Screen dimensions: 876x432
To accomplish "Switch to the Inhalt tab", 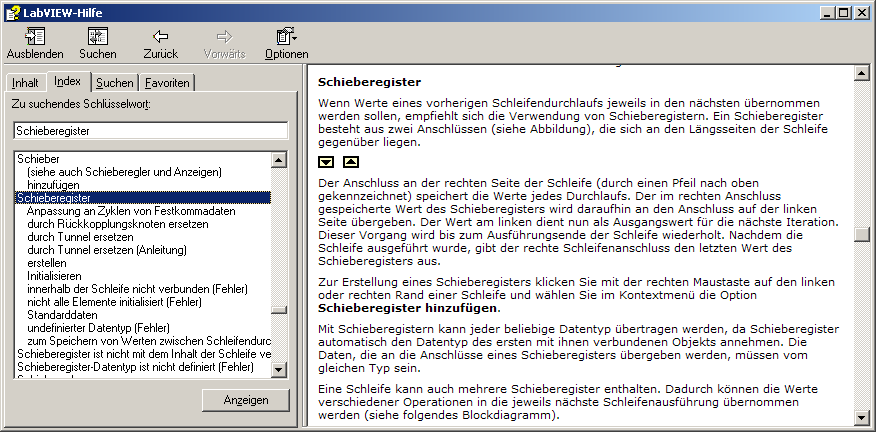I will (x=25, y=83).
